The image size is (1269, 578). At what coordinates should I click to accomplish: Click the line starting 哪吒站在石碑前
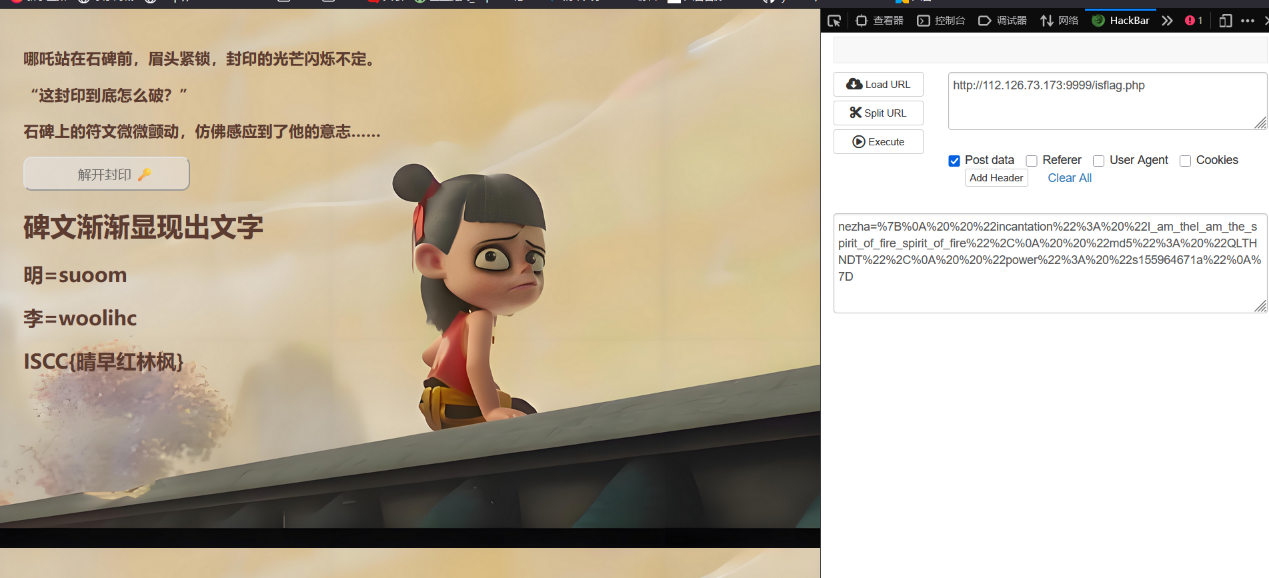click(x=200, y=59)
